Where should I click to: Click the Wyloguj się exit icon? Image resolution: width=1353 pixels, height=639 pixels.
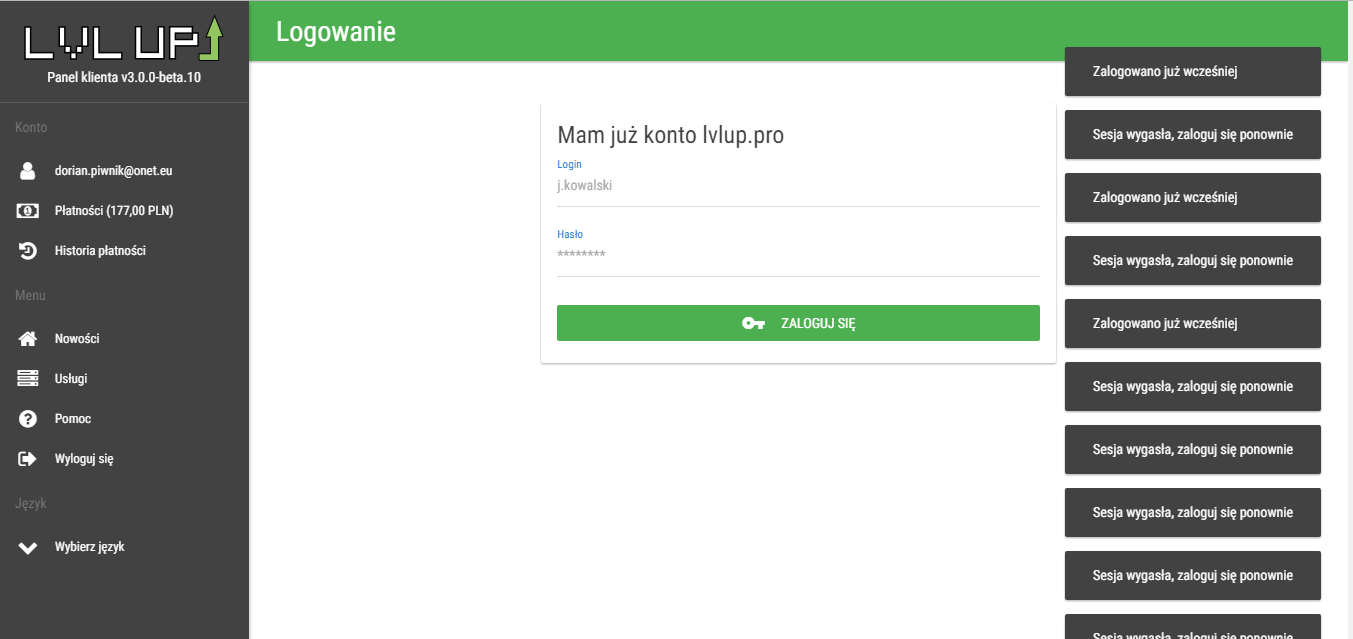[28, 459]
